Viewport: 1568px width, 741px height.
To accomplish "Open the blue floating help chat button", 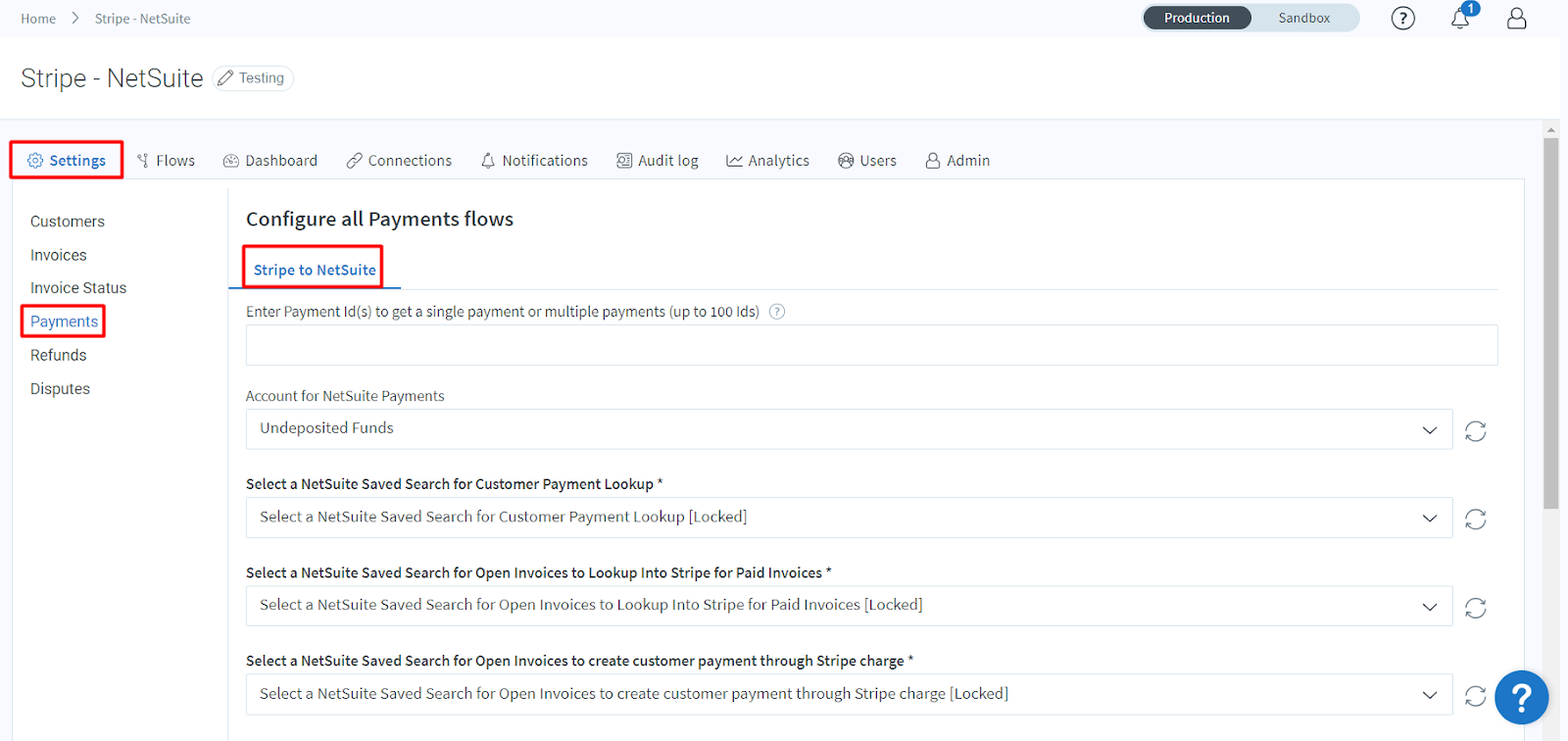I will pos(1521,697).
